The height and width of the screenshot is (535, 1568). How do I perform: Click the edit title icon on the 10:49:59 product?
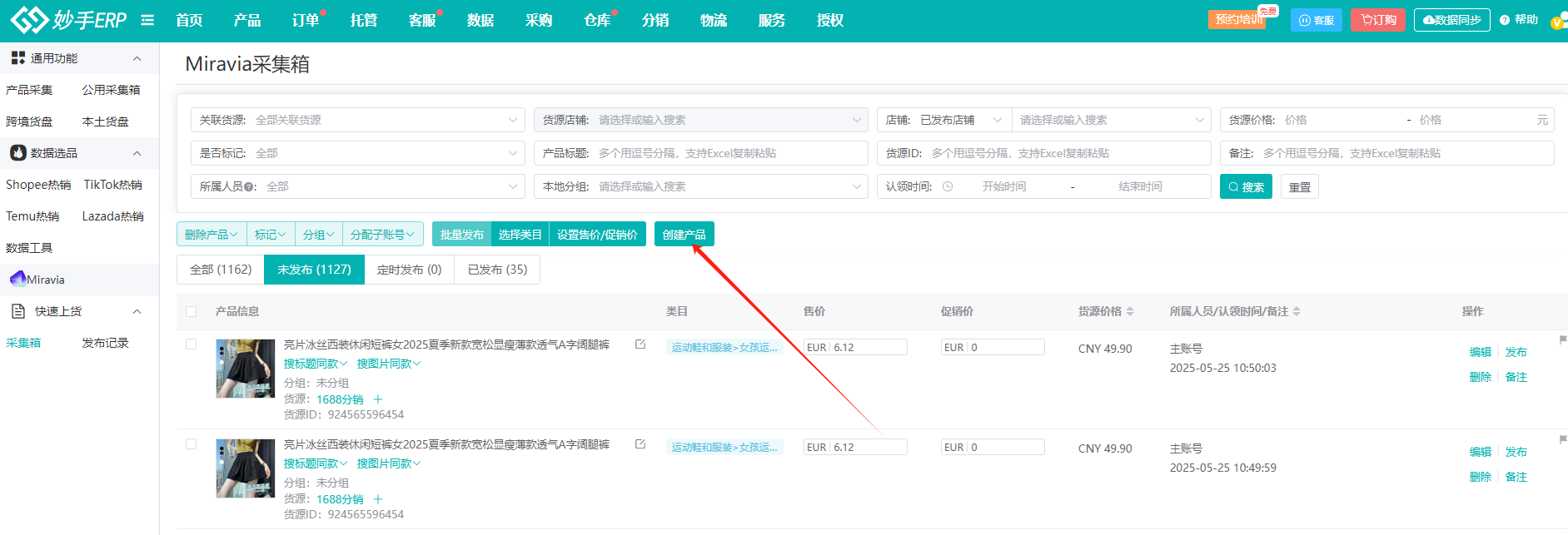coord(640,443)
